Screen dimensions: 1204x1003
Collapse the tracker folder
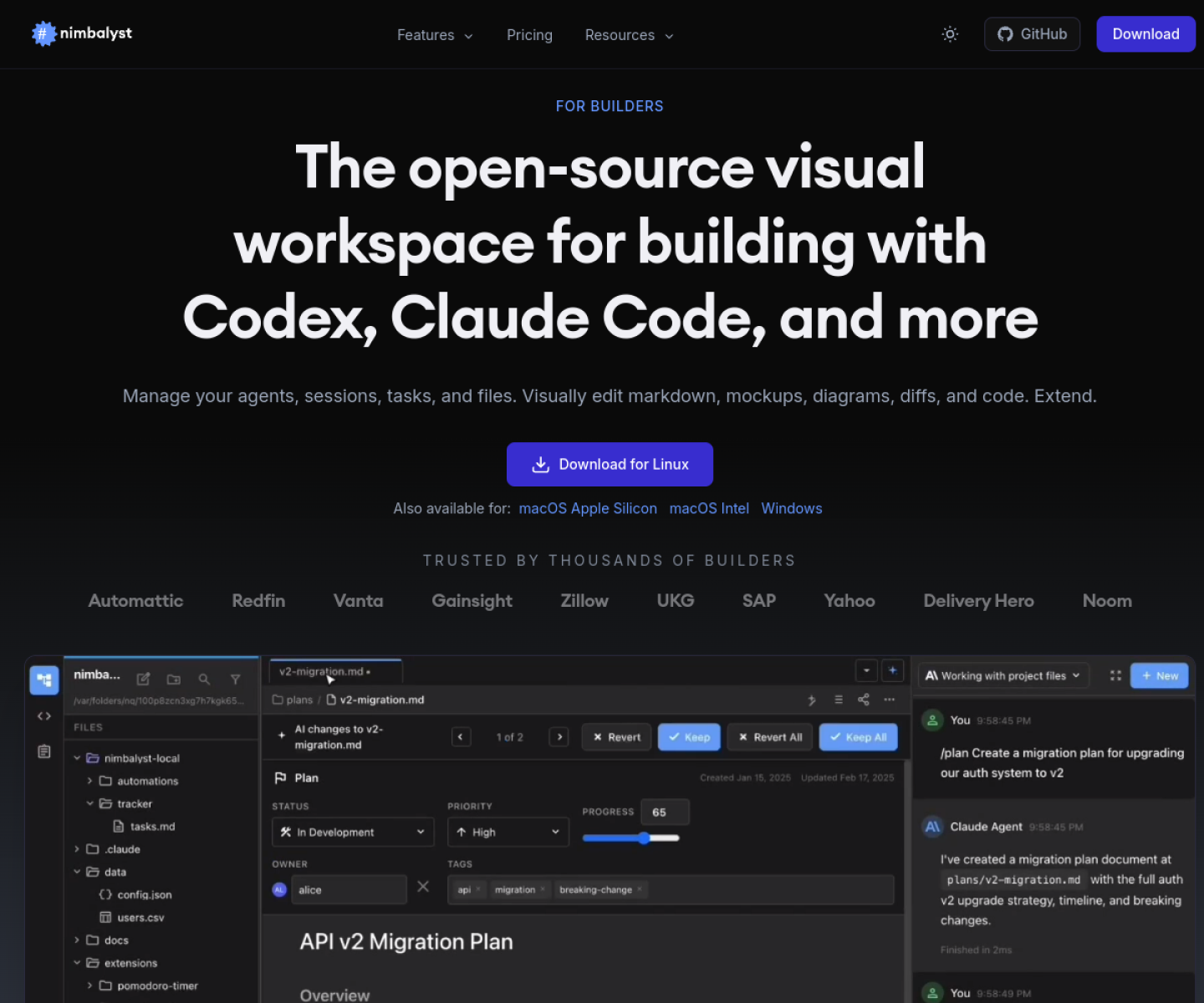(89, 803)
